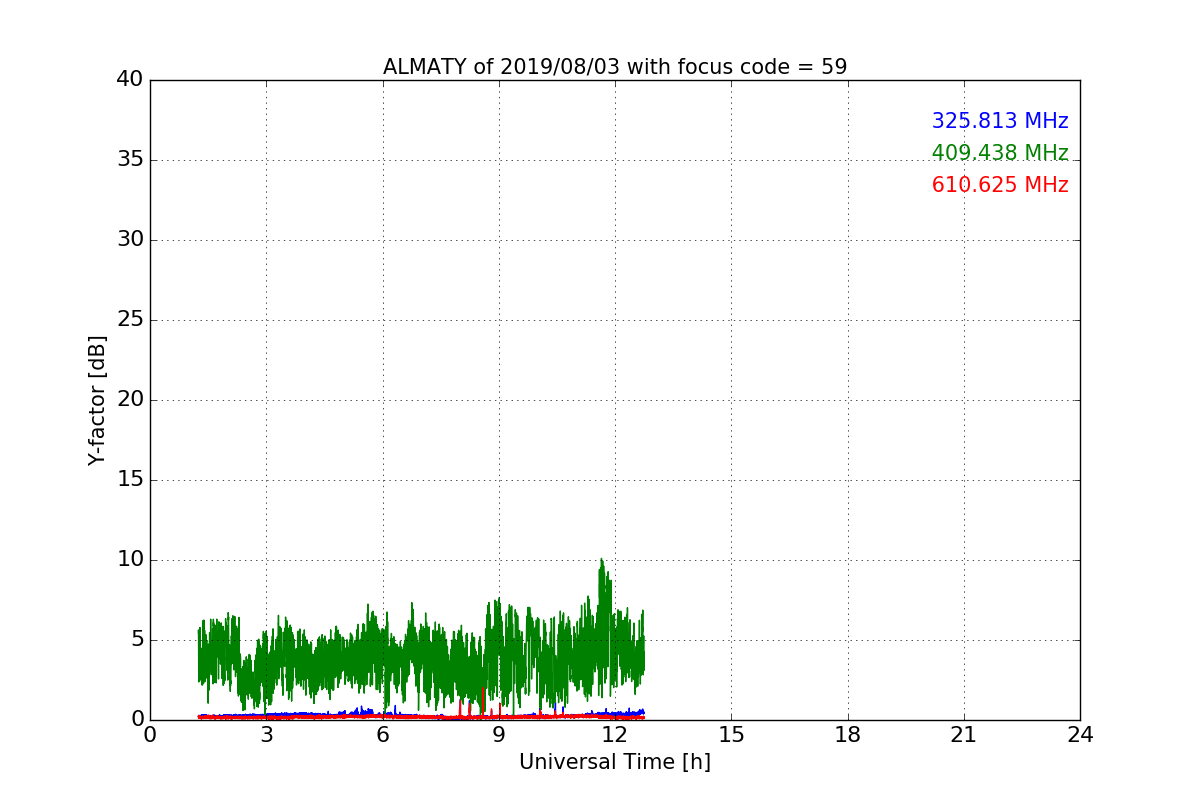Click x-axis tick label '12'
The width and height of the screenshot is (1200, 800).
point(615,735)
